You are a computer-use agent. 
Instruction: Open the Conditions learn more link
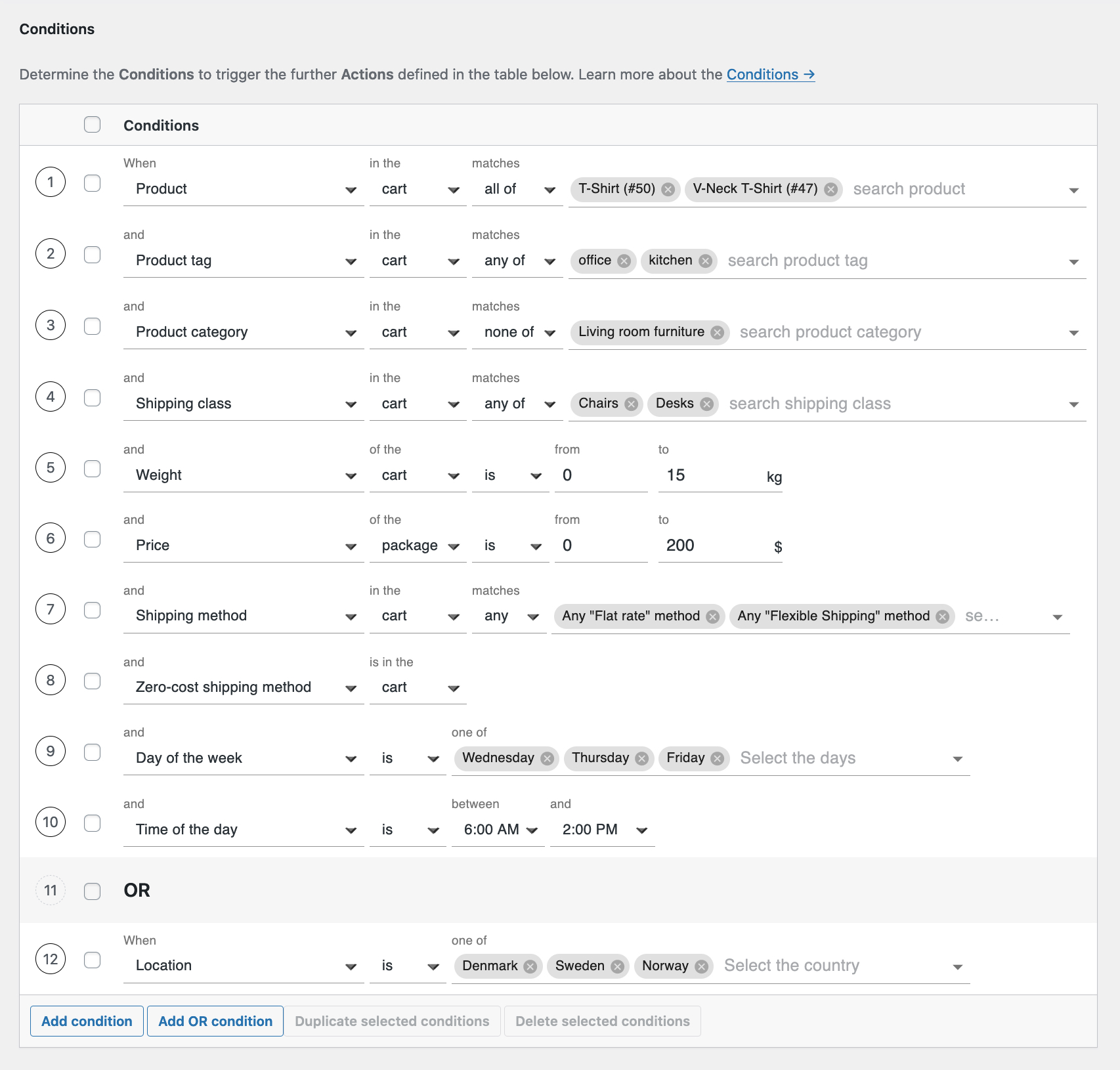click(x=770, y=74)
